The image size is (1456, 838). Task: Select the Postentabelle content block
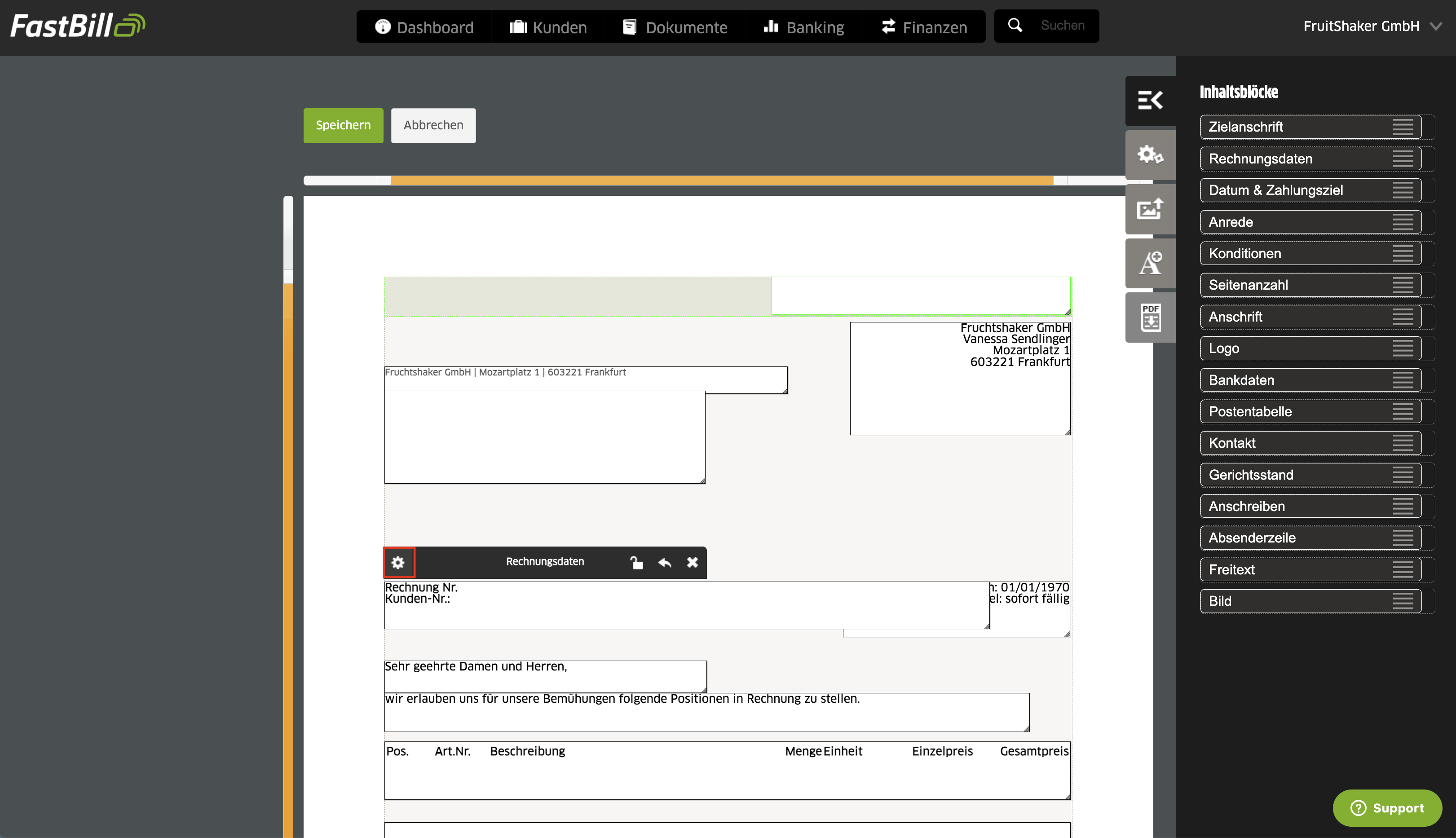(x=1310, y=411)
